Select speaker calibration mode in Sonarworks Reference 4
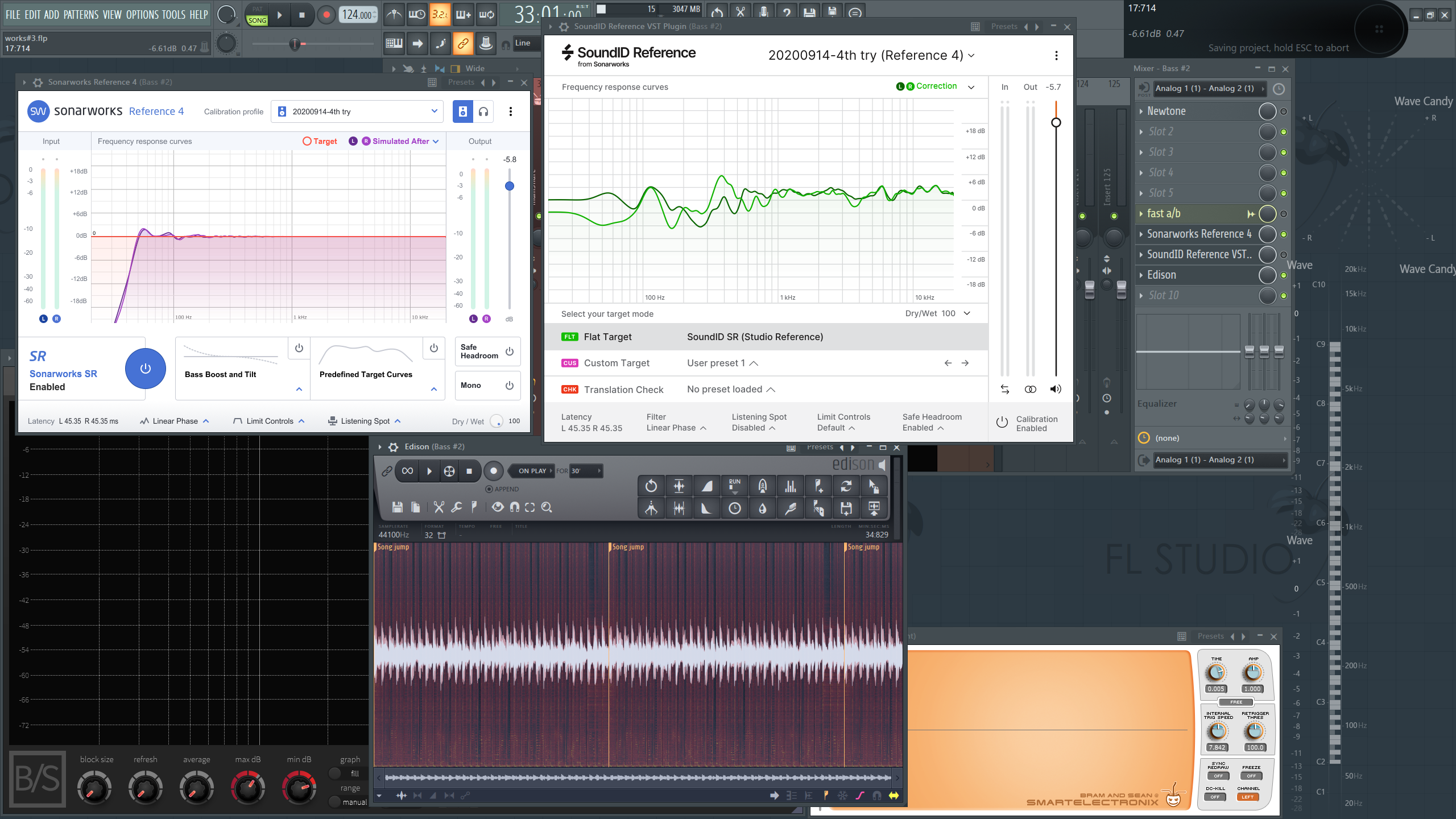Image resolution: width=1456 pixels, height=819 pixels. click(462, 111)
